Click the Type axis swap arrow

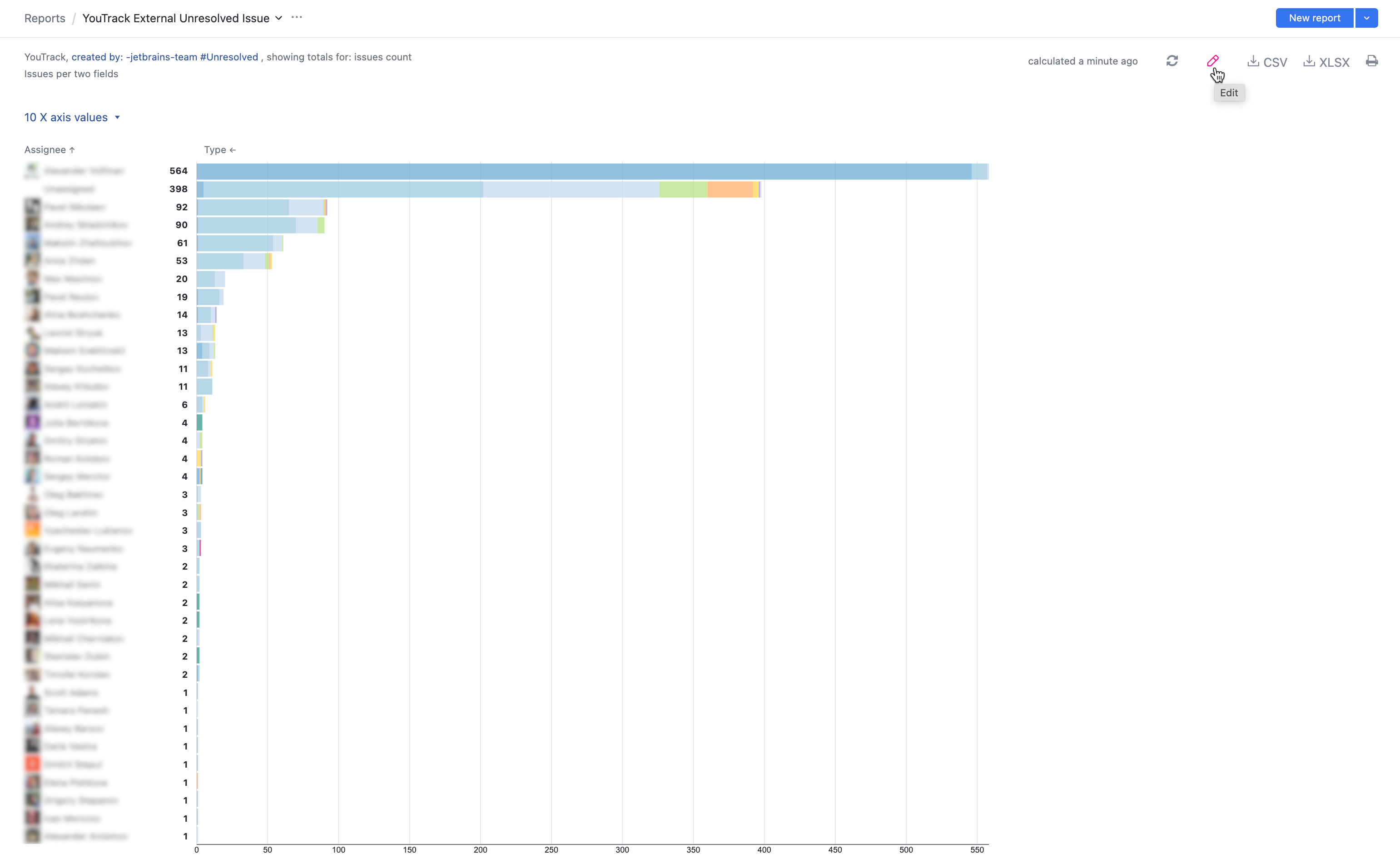[x=233, y=150]
